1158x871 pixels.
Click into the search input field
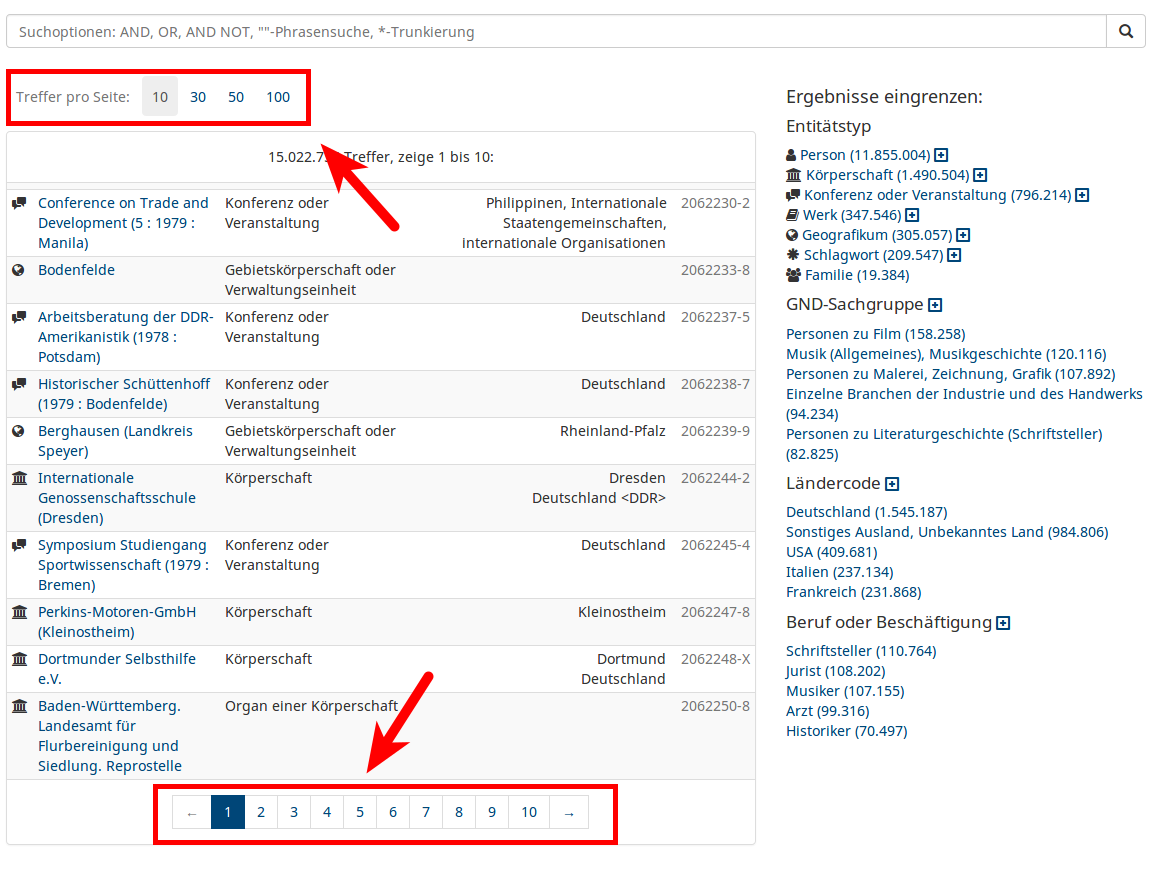click(x=555, y=31)
